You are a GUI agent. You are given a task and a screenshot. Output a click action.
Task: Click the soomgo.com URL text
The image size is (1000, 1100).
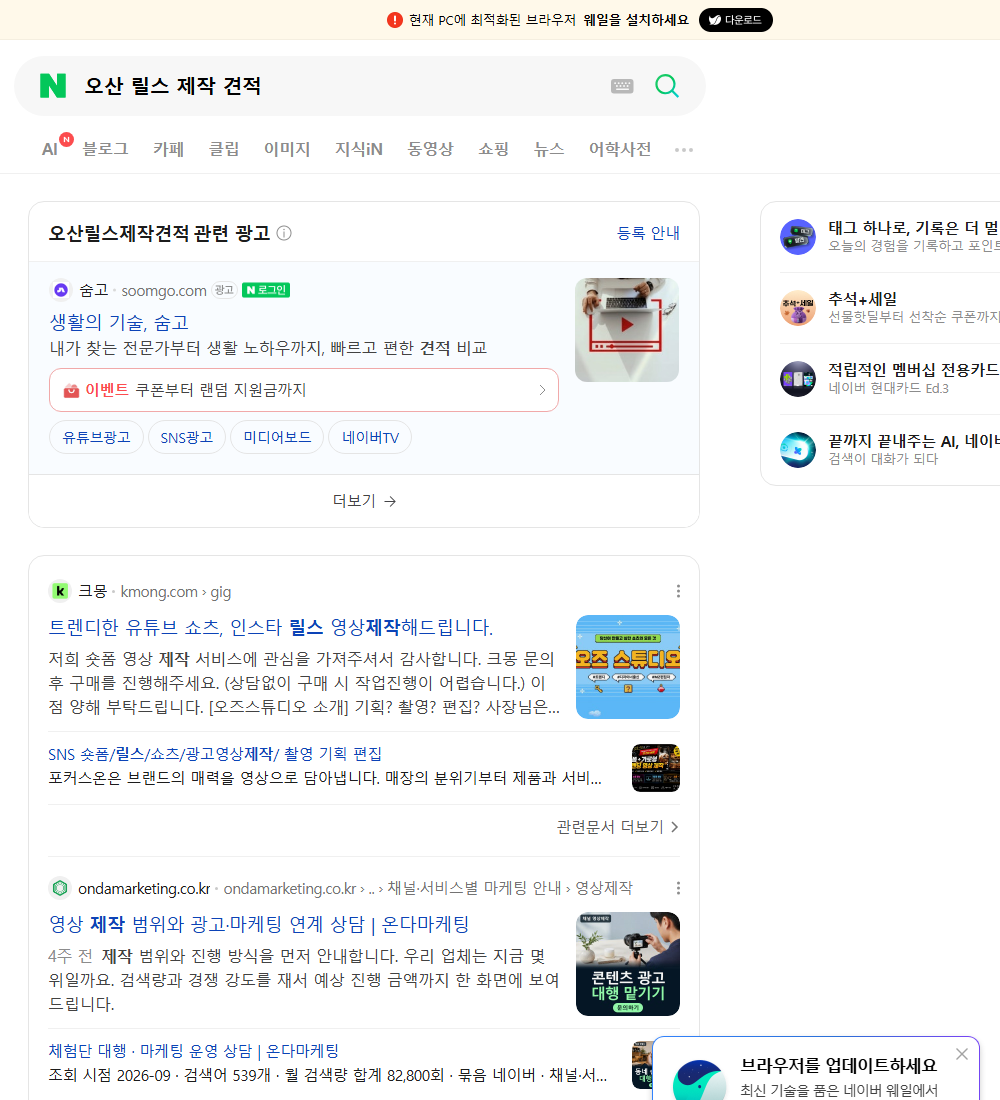(x=164, y=290)
